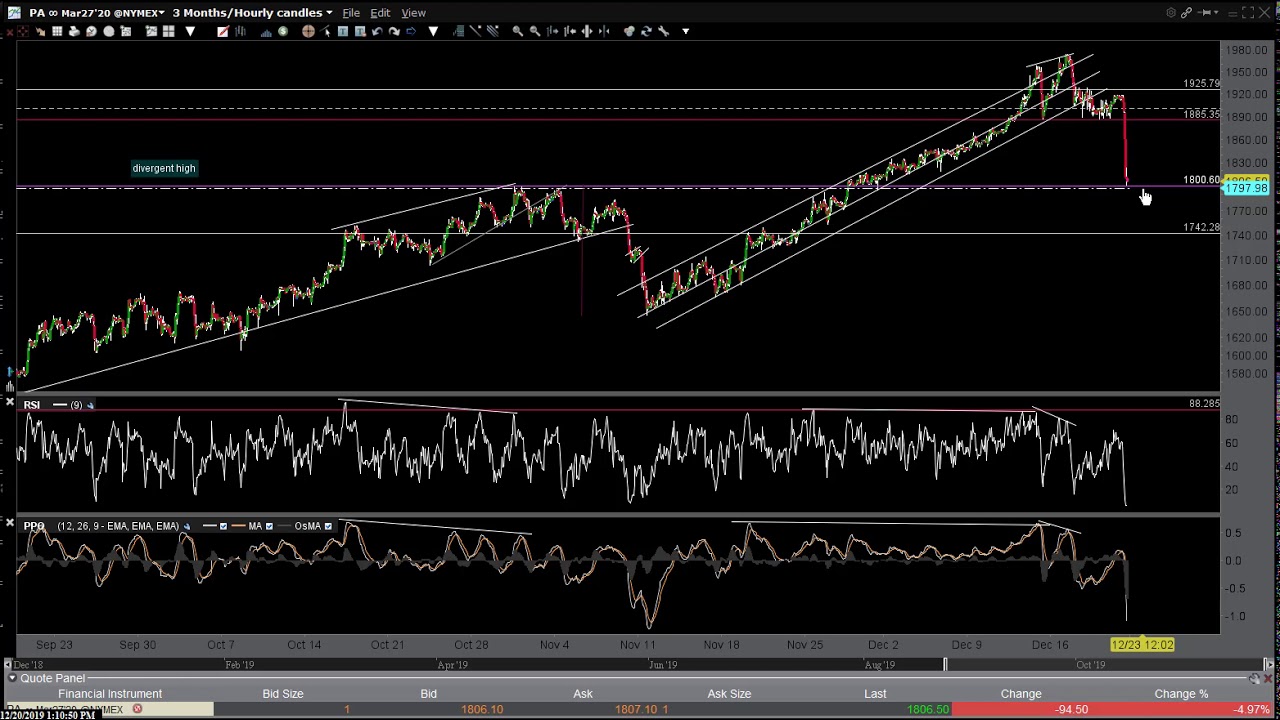1280x720 pixels.
Task: Click the Change % column header
Action: 1181,694
